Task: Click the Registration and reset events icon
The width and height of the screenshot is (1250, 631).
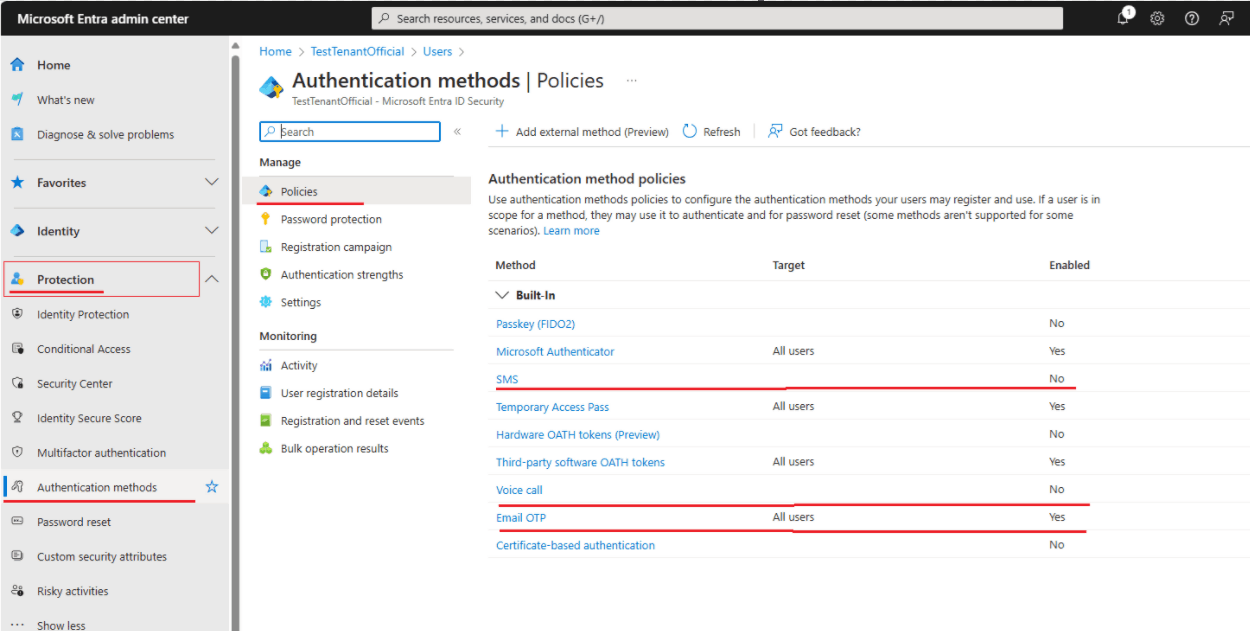Action: point(266,421)
